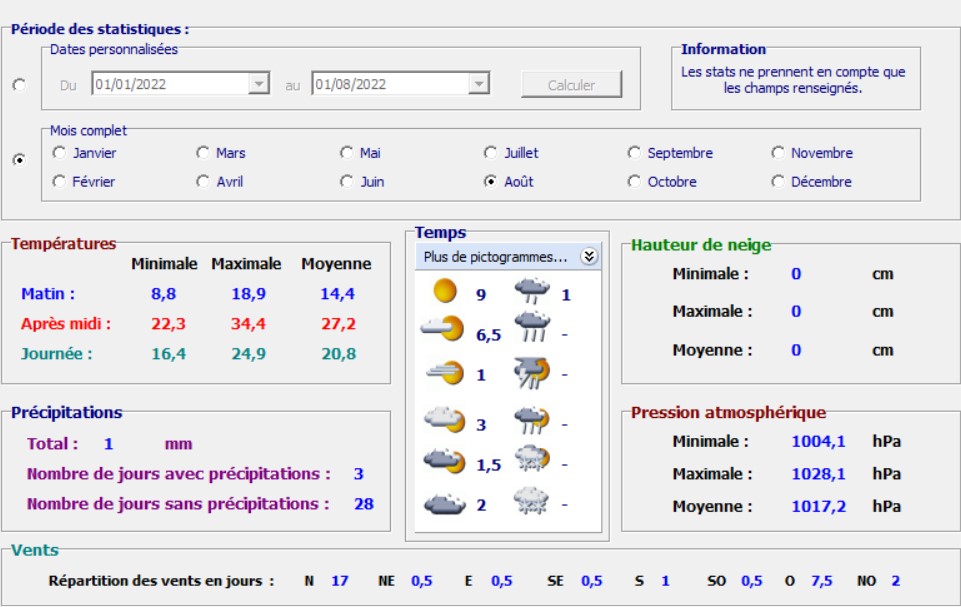This screenshot has width=961, height=607.
Task: Choose the Novembre month option
Action: [812, 153]
